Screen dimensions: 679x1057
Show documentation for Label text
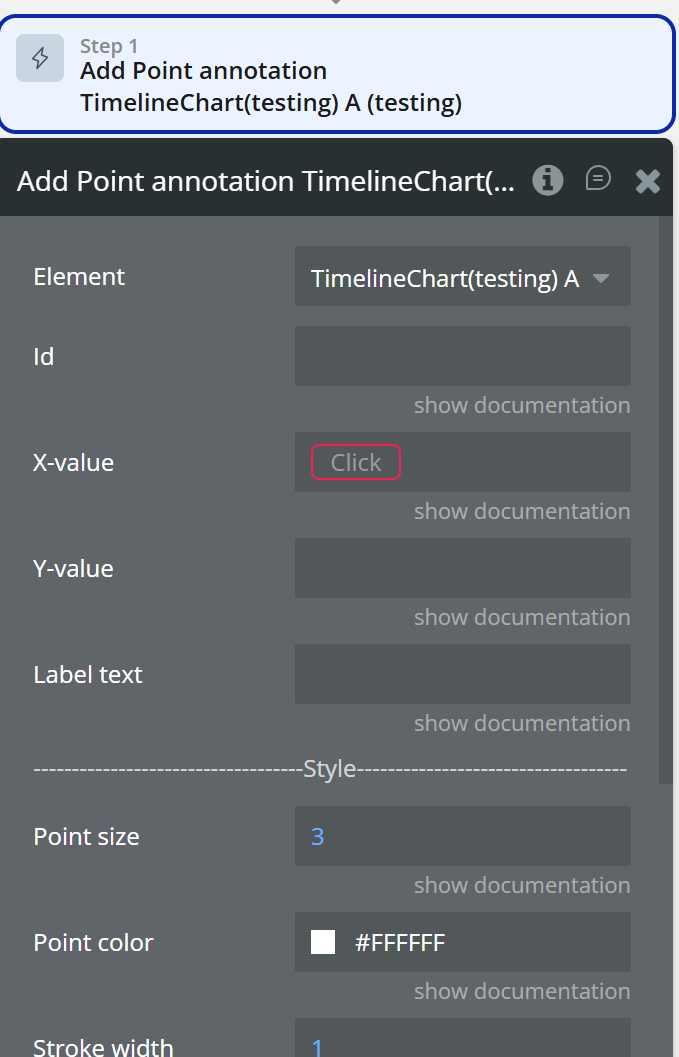click(522, 723)
